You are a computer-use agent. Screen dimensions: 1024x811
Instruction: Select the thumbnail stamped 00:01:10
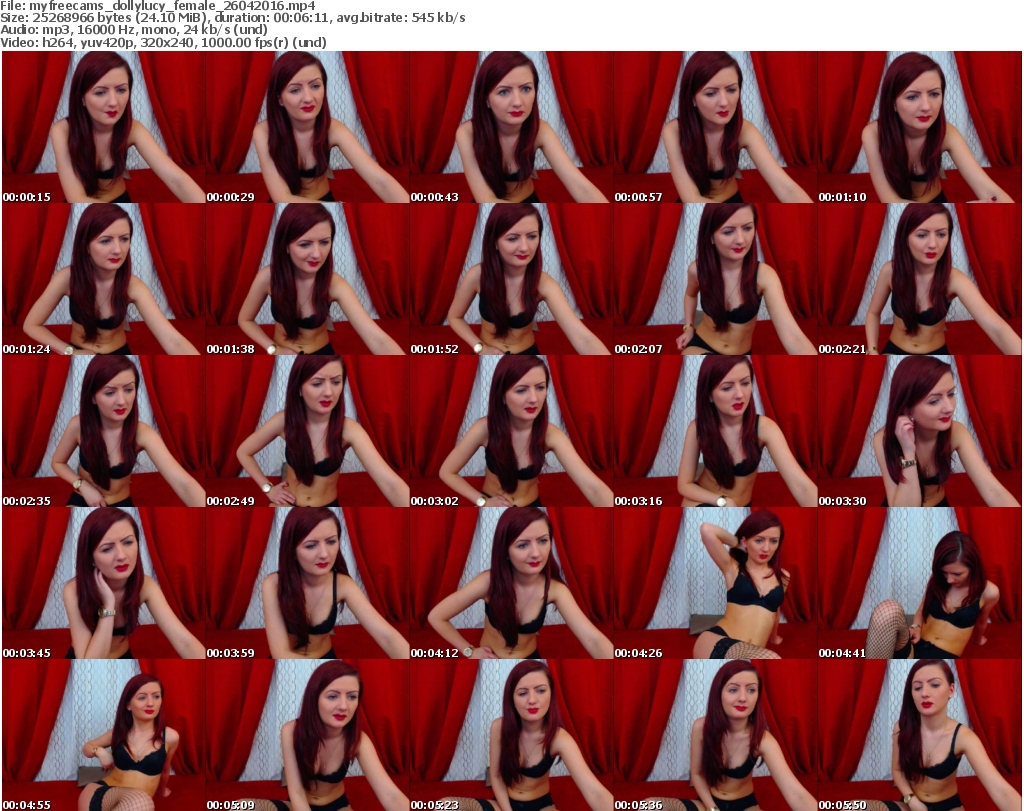919,127
